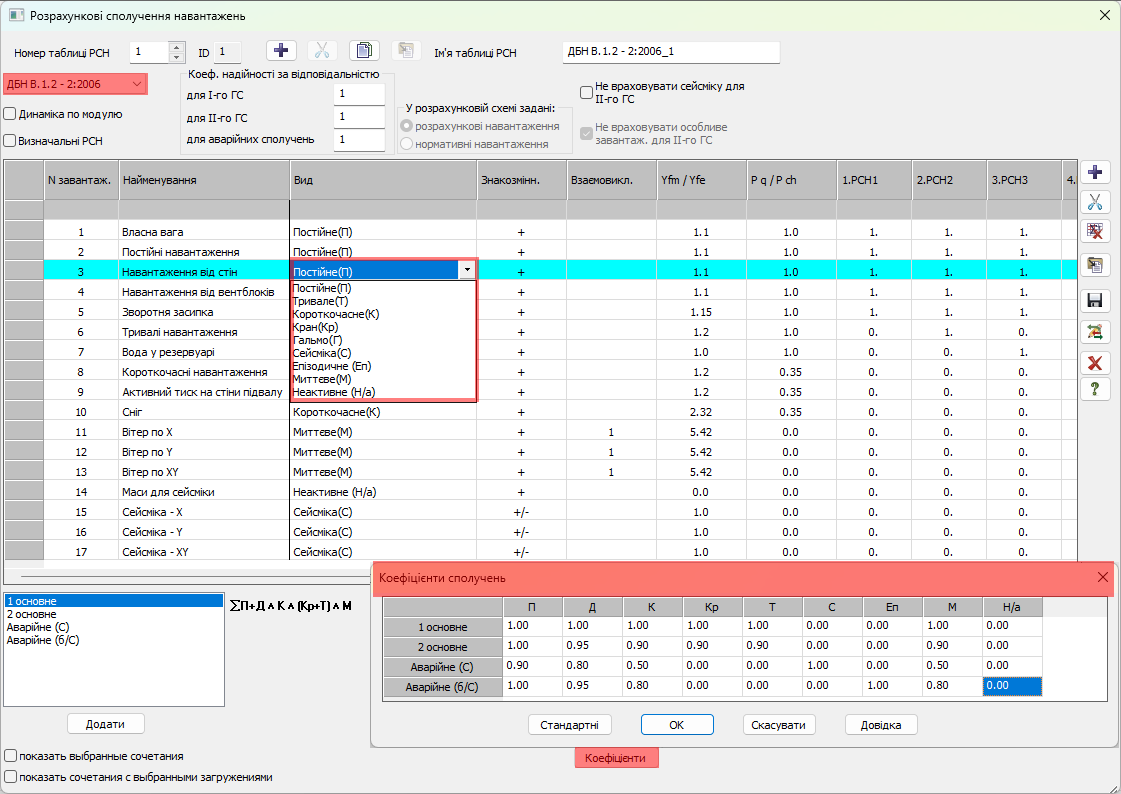The width and height of the screenshot is (1121, 794).
Task: Click the copy table icon in top toolbar
Action: click(364, 51)
